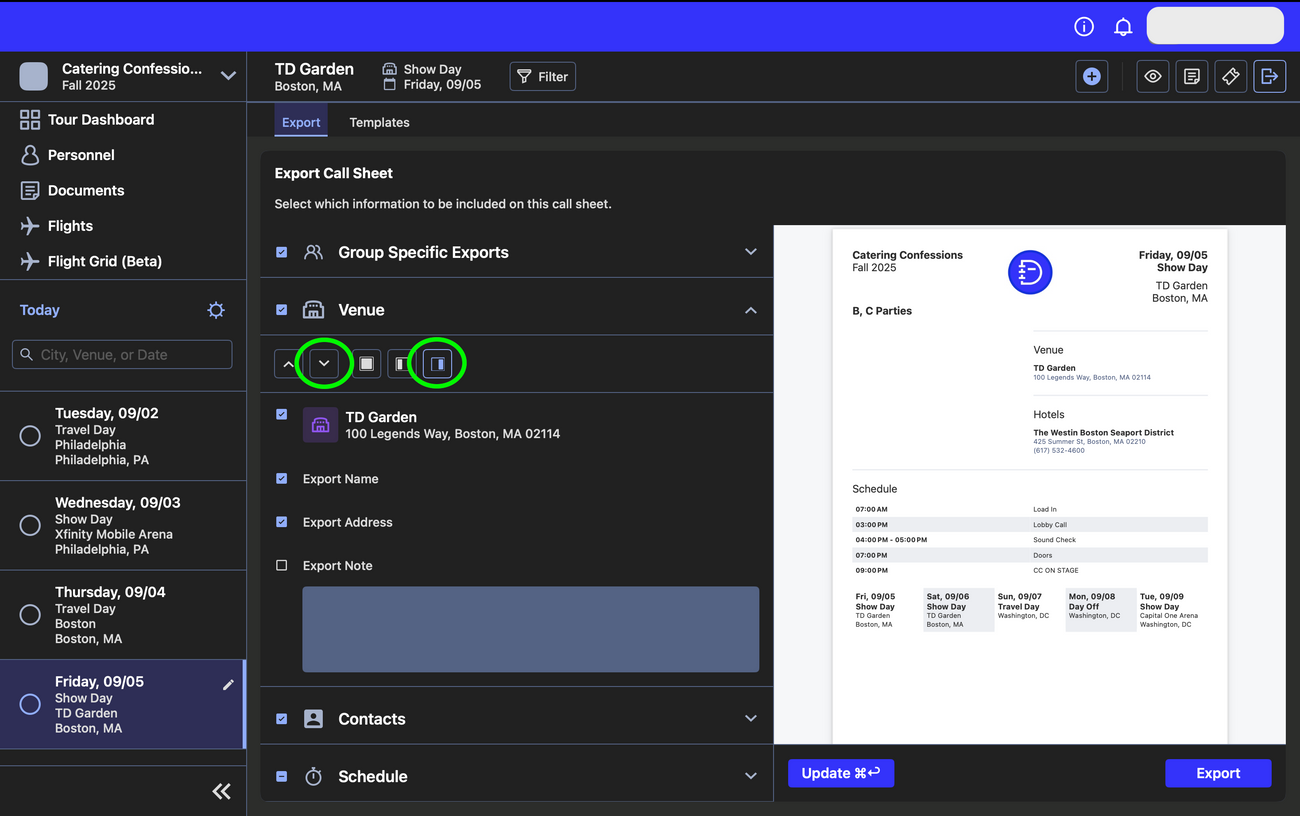Click the Today link
The height and width of the screenshot is (816, 1300).
(x=40, y=310)
